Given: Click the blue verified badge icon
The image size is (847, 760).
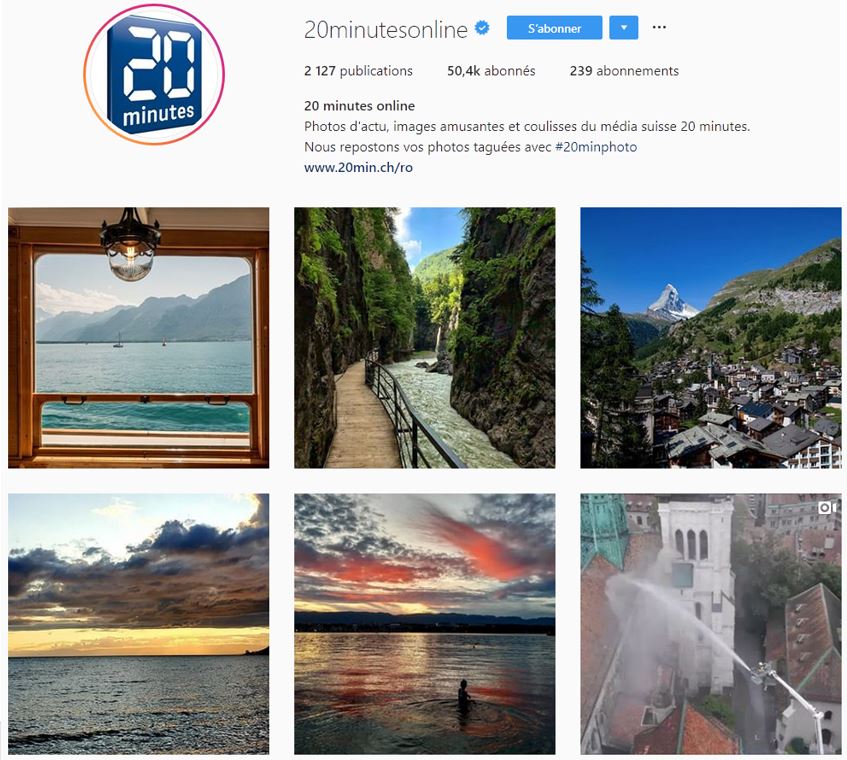Looking at the screenshot, I should pos(482,28).
